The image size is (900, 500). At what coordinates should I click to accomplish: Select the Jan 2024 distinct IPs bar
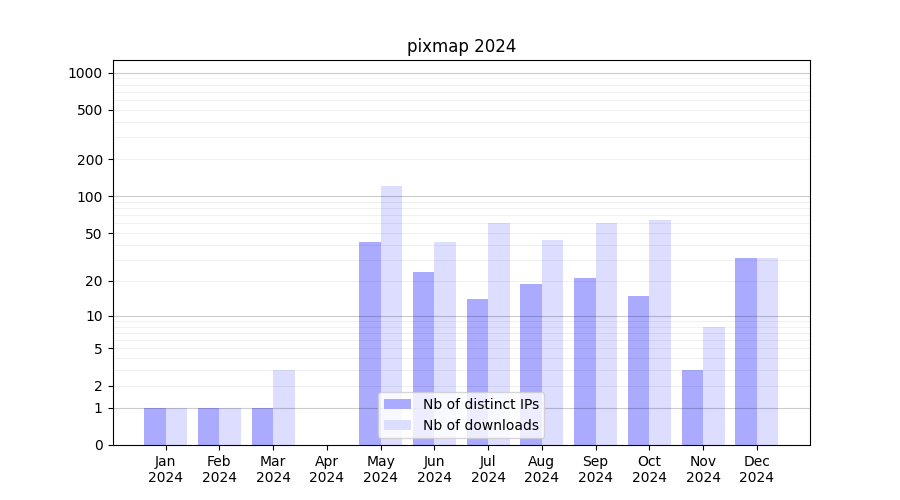pyautogui.click(x=155, y=426)
